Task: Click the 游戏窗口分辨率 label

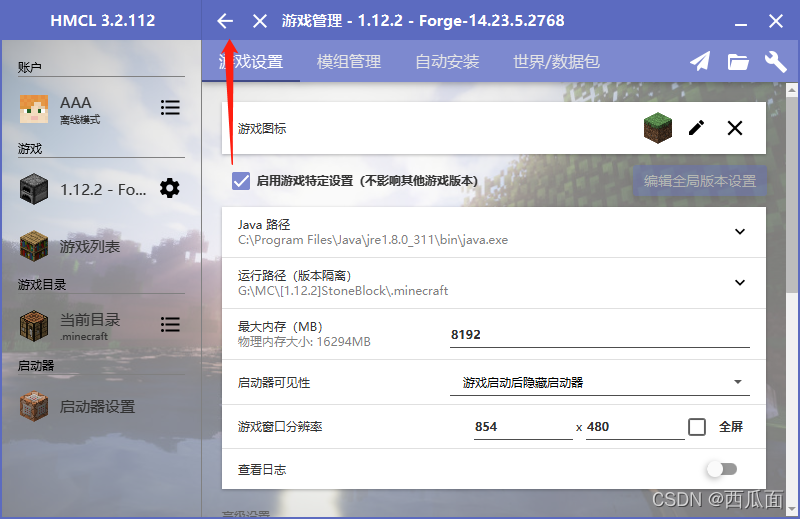Action: pos(280,427)
